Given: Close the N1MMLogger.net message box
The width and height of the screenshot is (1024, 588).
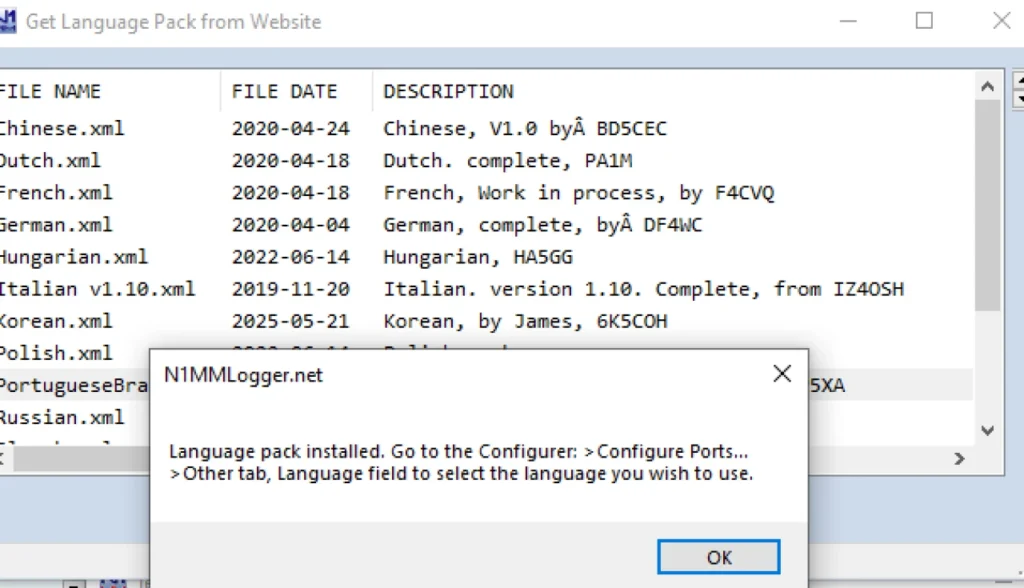Looking at the screenshot, I should pos(782,375).
